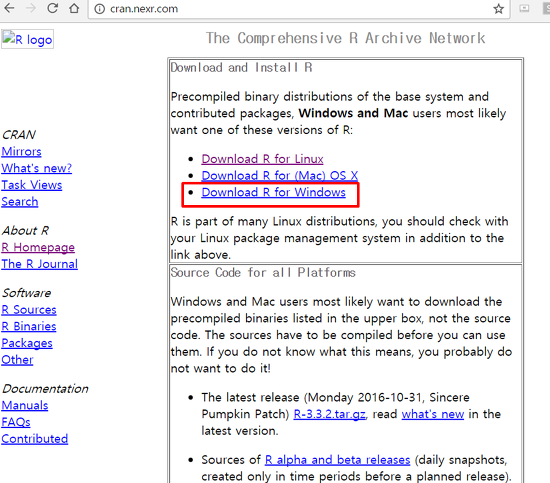
Task: Open the Task Views link
Action: click(x=32, y=185)
